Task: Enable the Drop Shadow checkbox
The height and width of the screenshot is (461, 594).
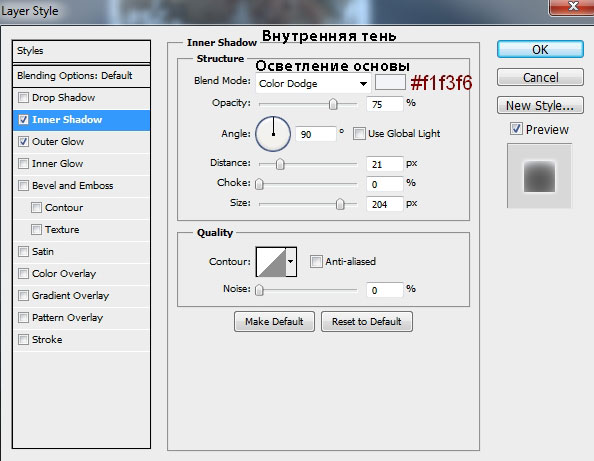Action: pos(23,97)
